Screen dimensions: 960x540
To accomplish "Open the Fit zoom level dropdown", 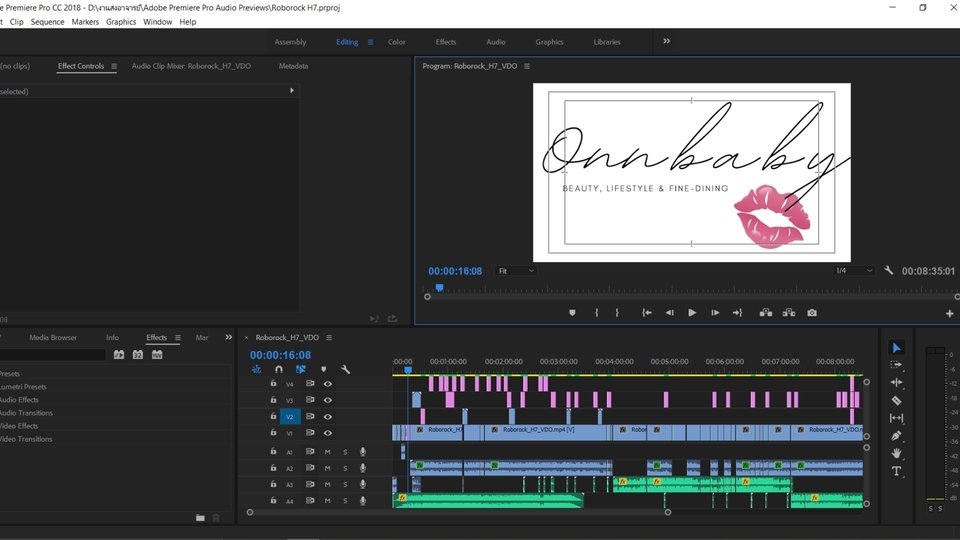I will [x=516, y=271].
